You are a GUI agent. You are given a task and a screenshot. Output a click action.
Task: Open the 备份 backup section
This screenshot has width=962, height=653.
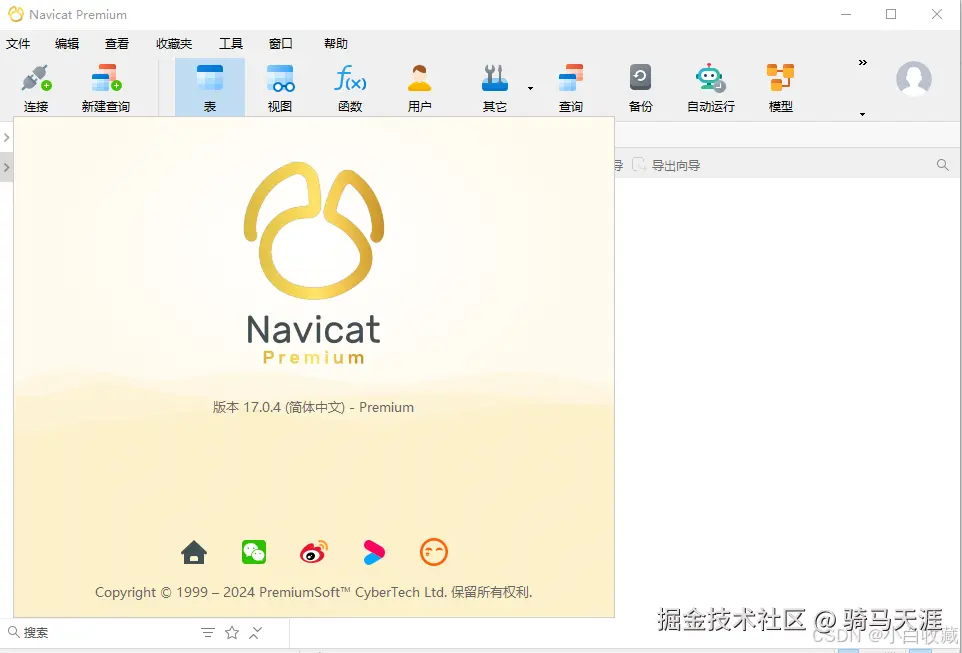click(x=641, y=88)
